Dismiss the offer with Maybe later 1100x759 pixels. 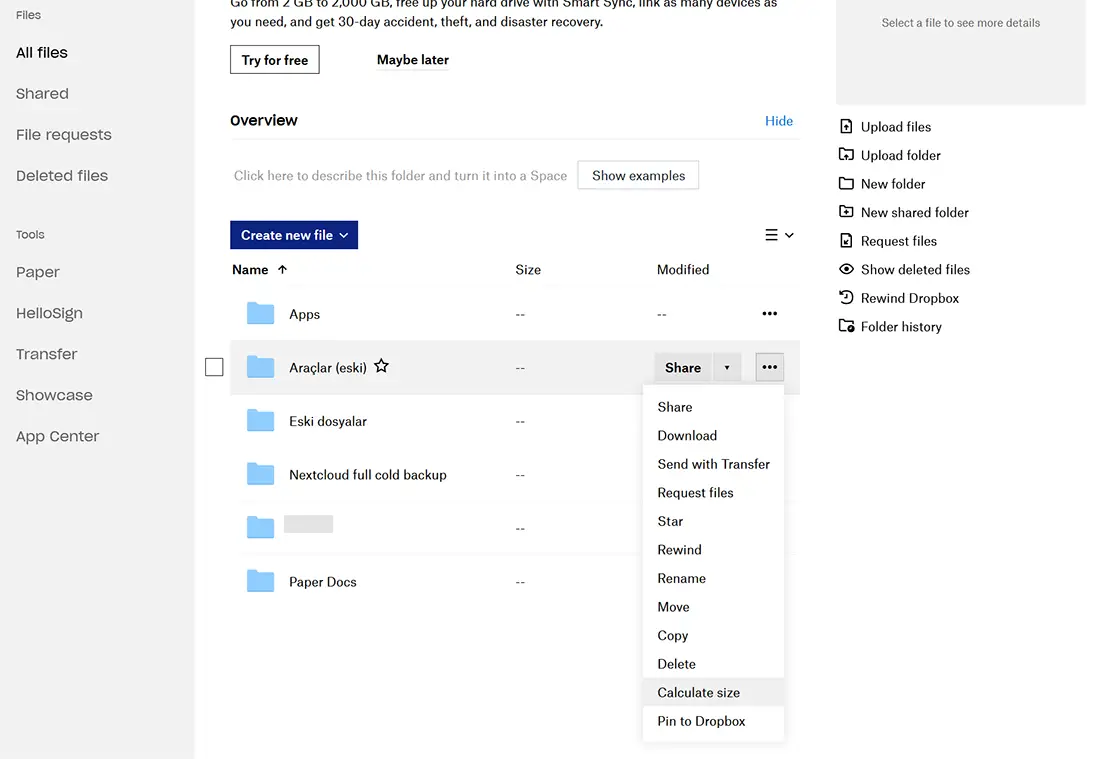pos(412,60)
